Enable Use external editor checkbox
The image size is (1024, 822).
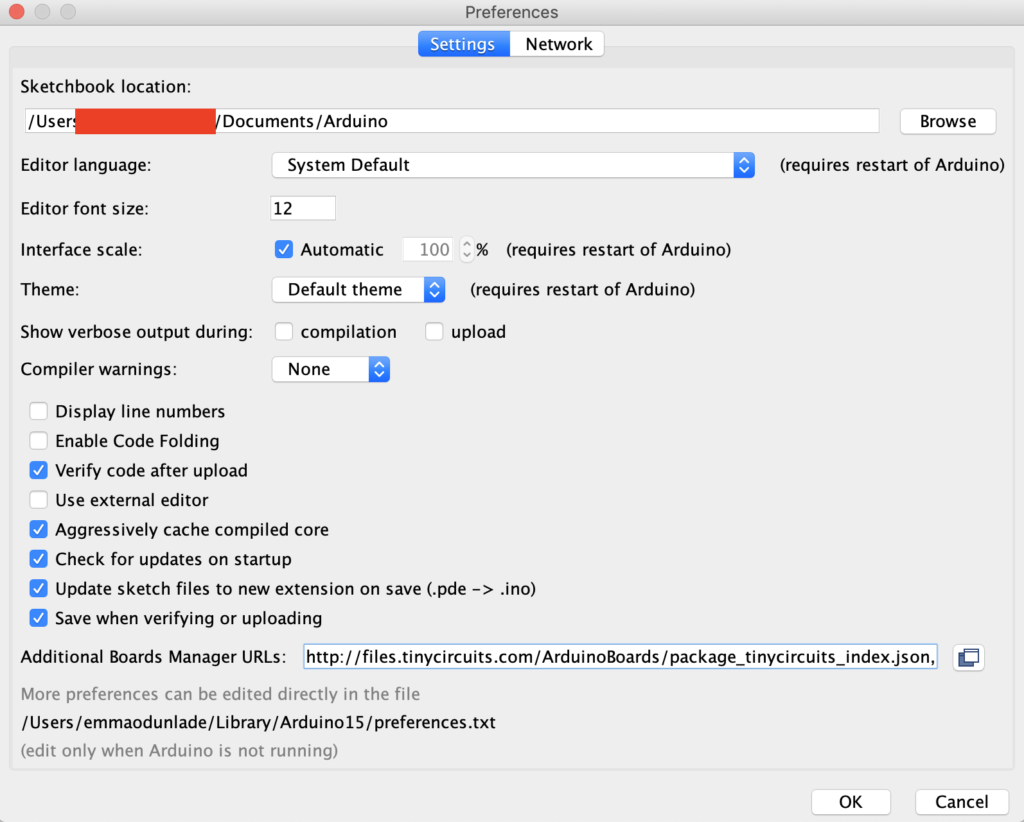point(39,500)
